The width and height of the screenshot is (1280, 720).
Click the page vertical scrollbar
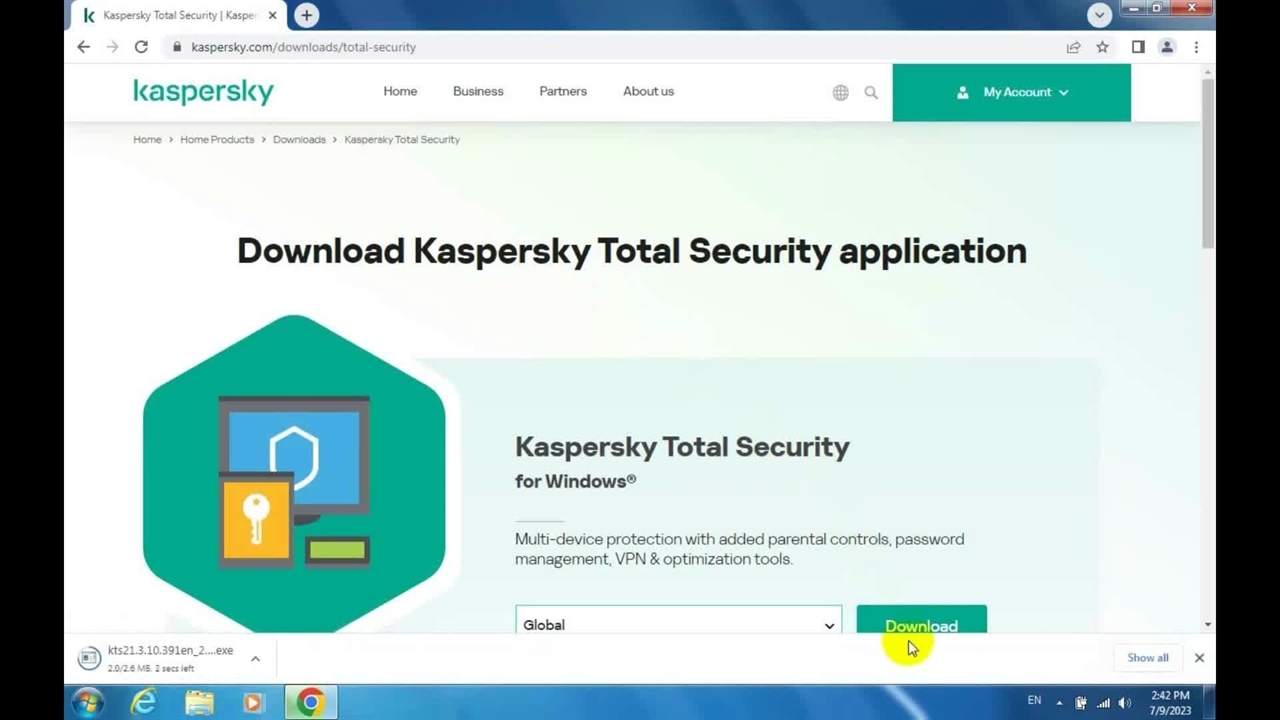(x=1208, y=164)
